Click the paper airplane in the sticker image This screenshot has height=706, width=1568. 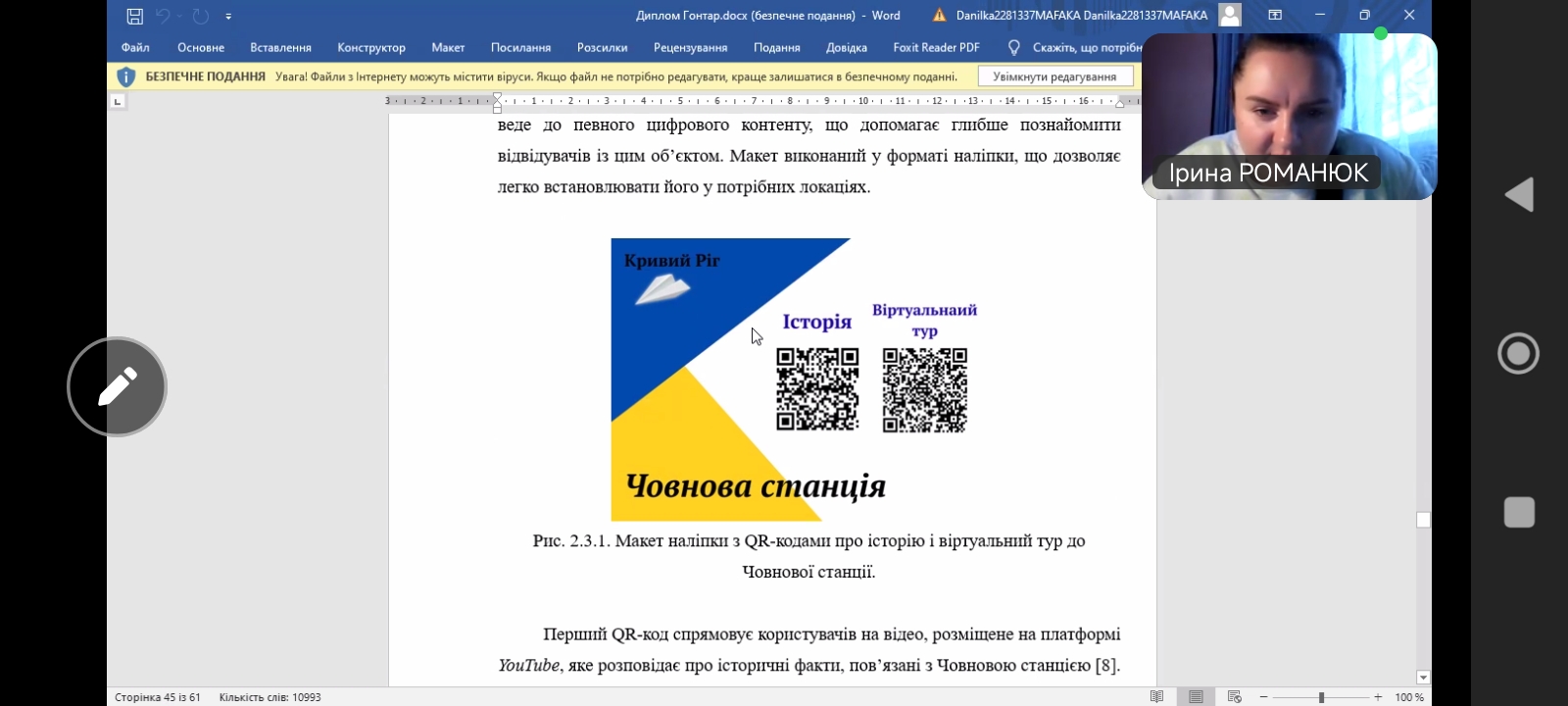pos(662,290)
